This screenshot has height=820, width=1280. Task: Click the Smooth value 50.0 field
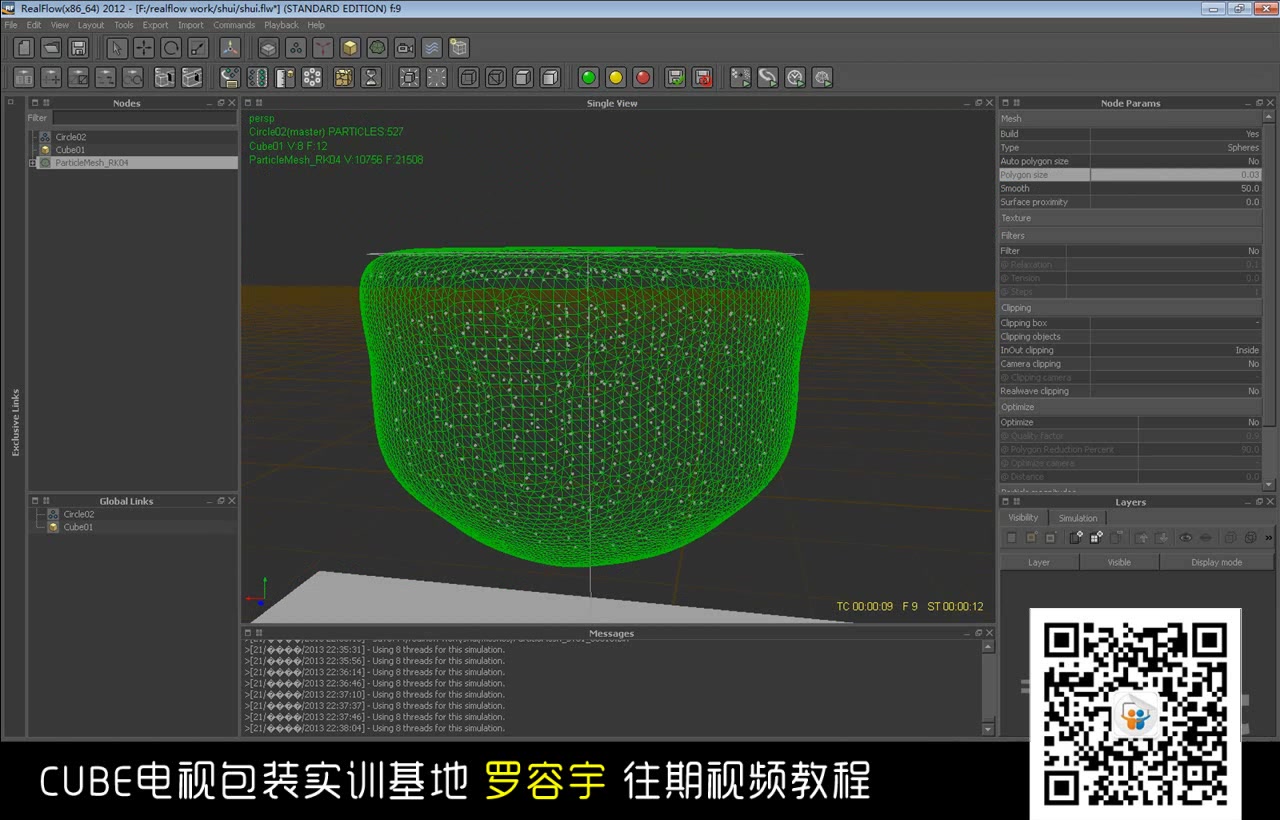pyautogui.click(x=1175, y=188)
